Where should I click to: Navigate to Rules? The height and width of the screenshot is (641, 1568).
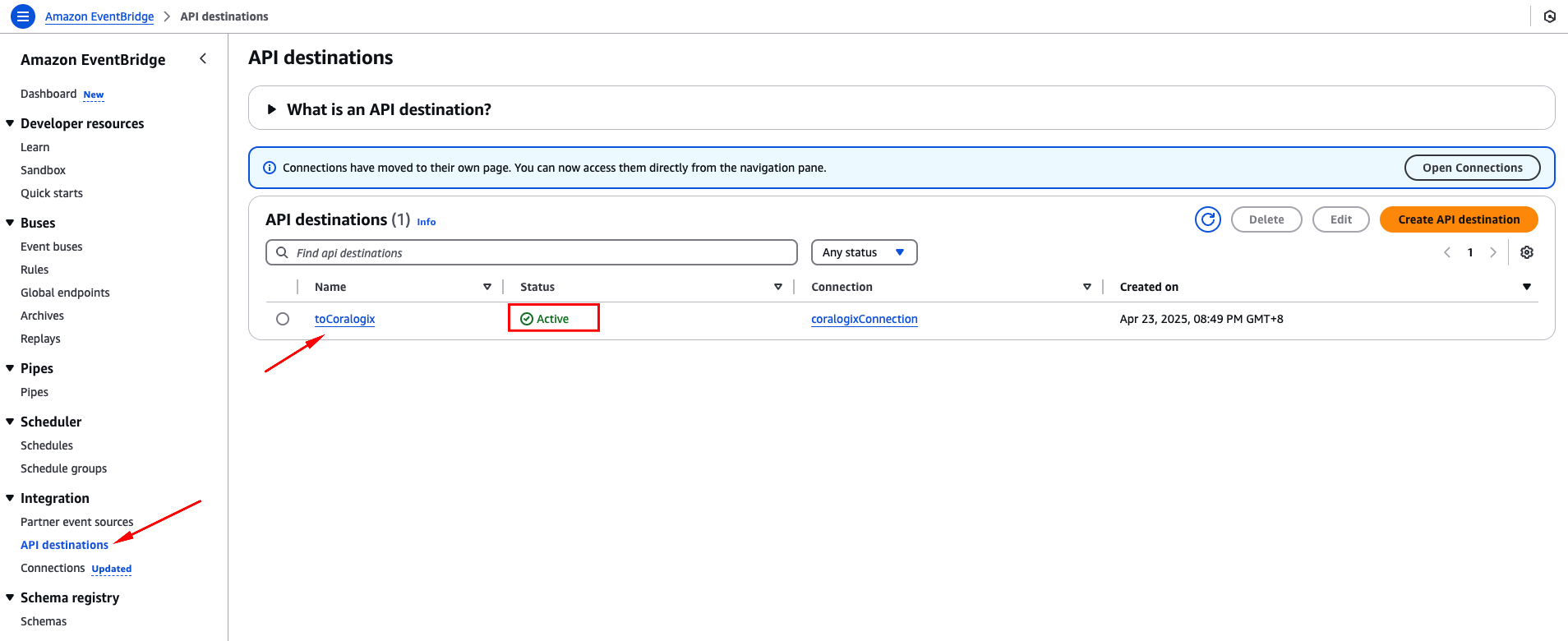pyautogui.click(x=35, y=270)
